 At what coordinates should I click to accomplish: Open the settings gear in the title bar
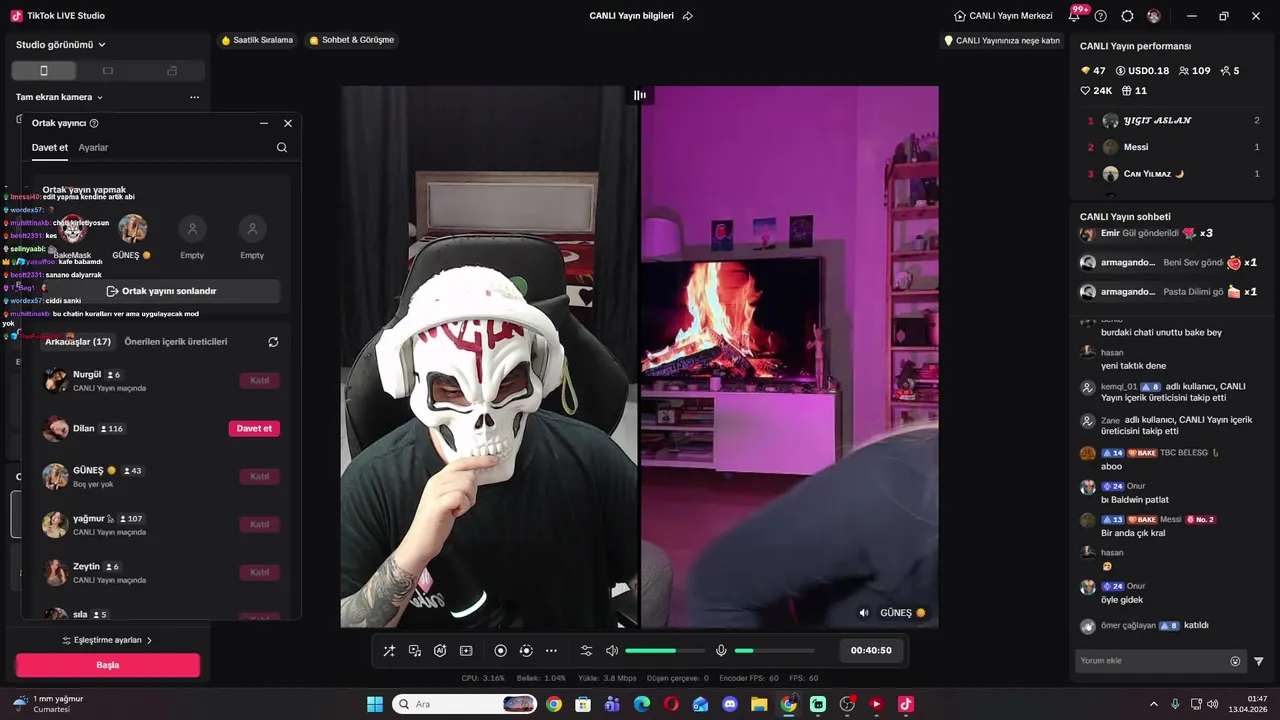click(1127, 16)
